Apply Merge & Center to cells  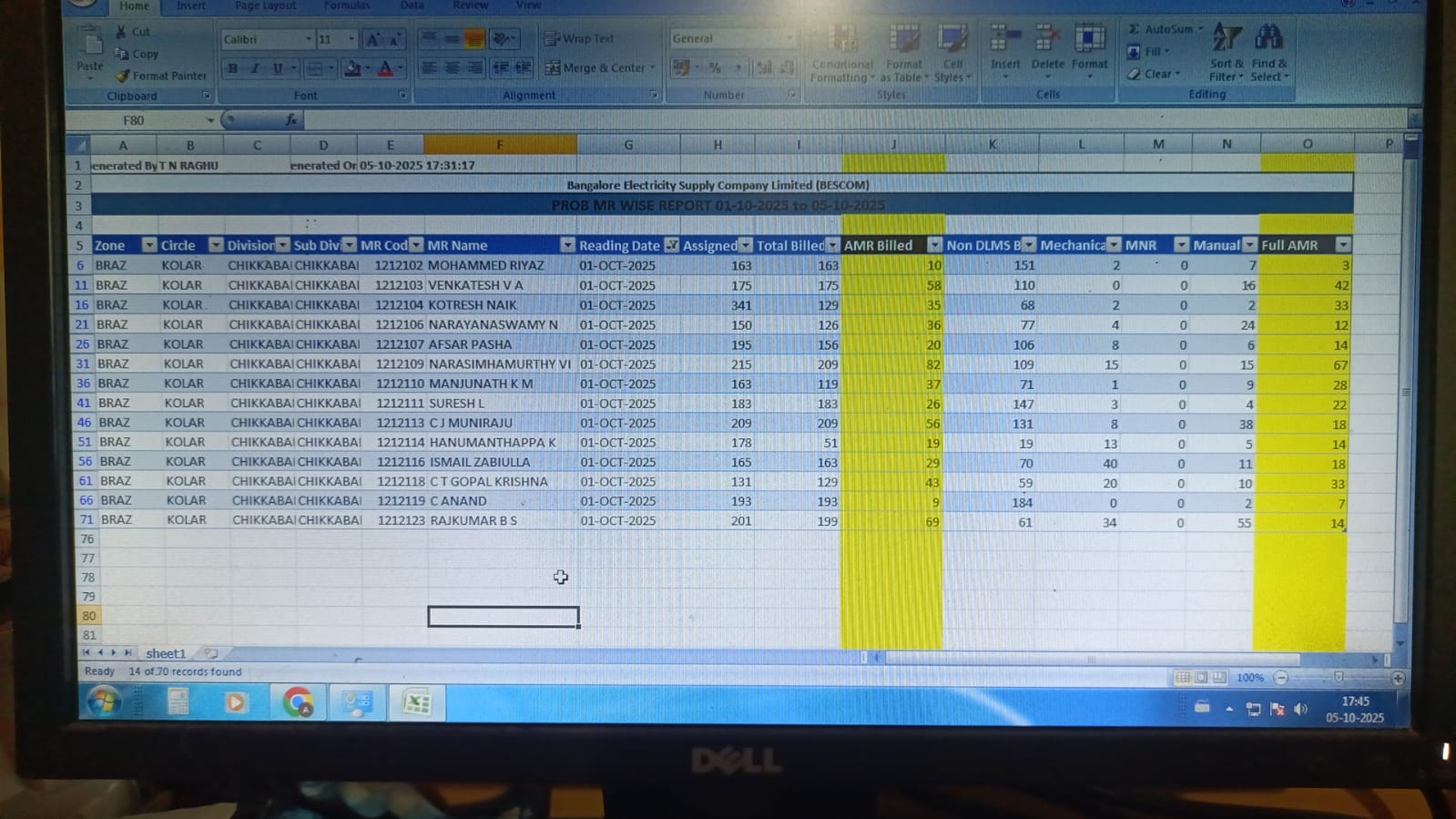(x=601, y=67)
